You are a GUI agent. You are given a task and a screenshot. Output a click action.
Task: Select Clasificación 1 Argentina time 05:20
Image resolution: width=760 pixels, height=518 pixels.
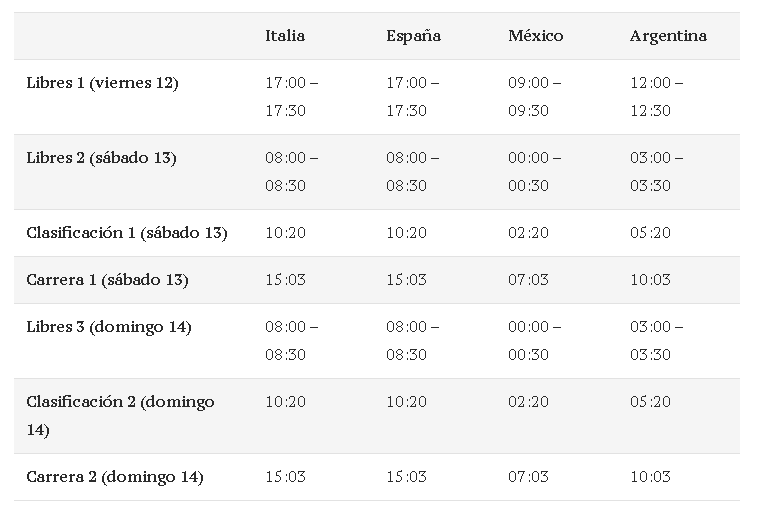(650, 233)
